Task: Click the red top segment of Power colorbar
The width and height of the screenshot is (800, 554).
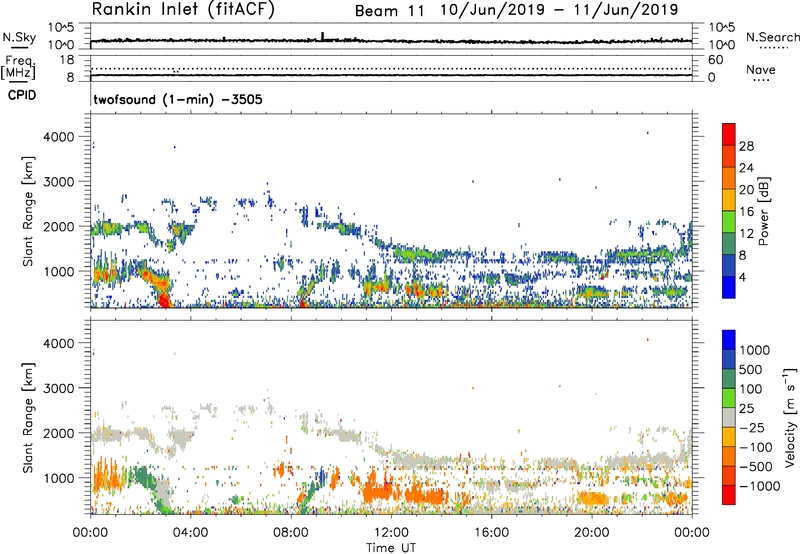Action: [729, 134]
